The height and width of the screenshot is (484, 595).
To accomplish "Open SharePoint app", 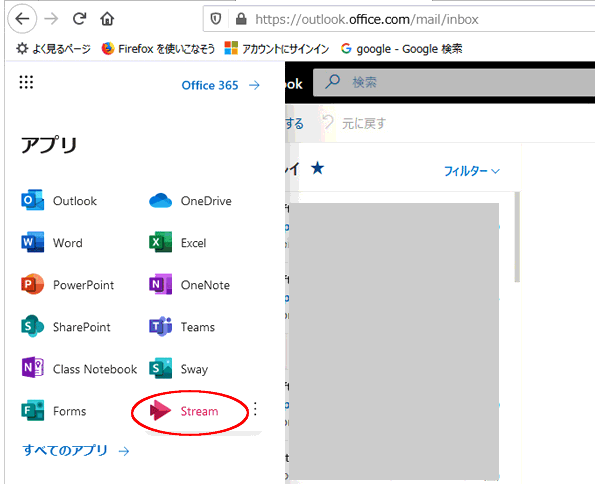I will pyautogui.click(x=66, y=327).
